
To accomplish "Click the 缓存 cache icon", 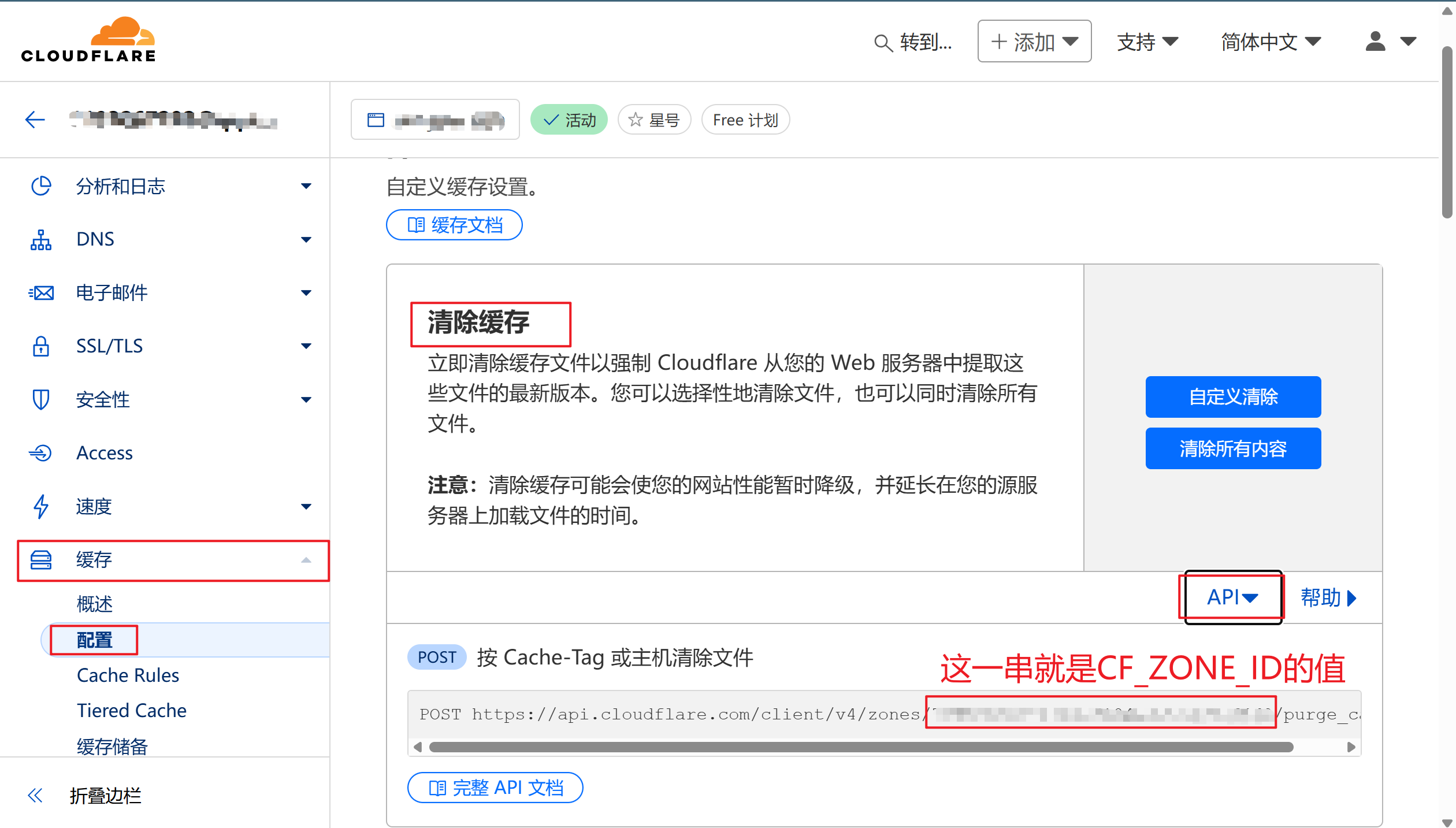I will tap(41, 559).
